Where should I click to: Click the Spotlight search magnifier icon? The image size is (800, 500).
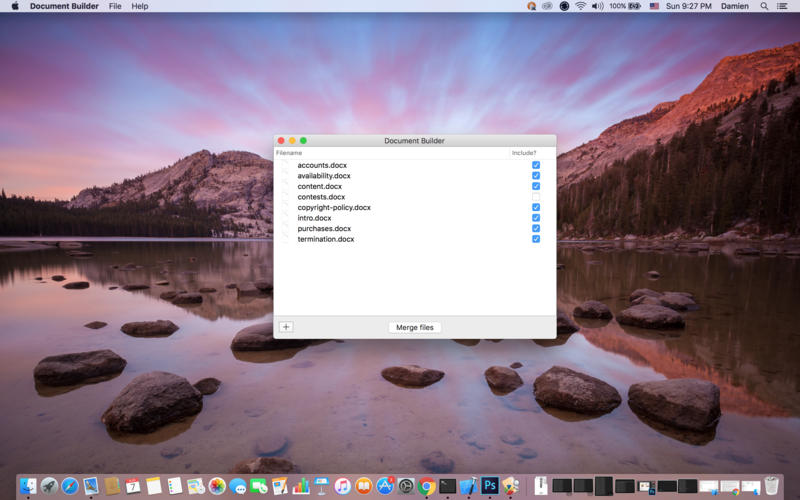pos(765,6)
